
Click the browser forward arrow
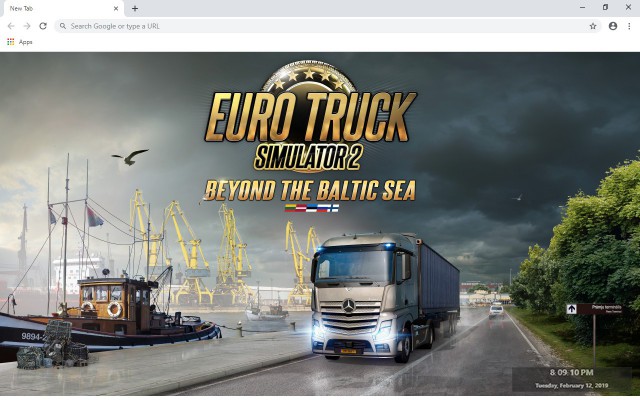(x=27, y=26)
